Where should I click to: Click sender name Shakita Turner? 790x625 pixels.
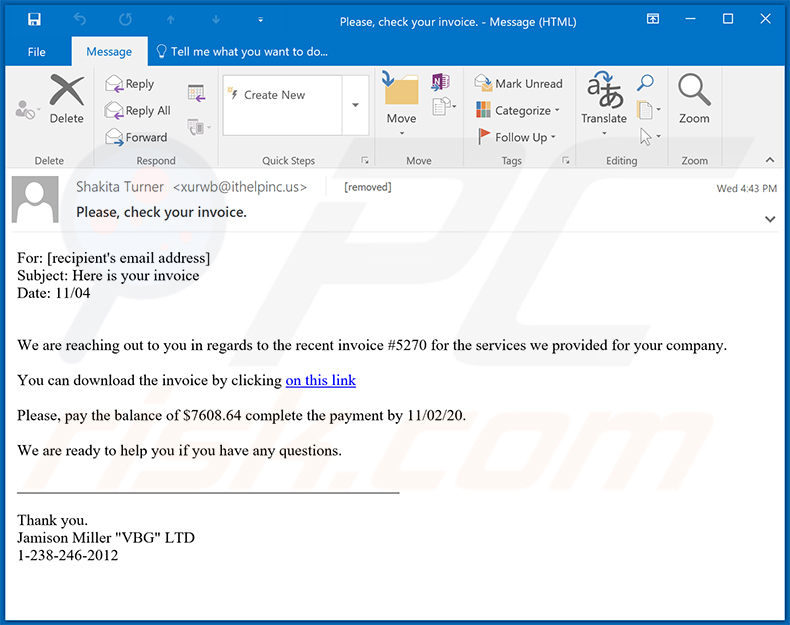pyautogui.click(x=120, y=187)
